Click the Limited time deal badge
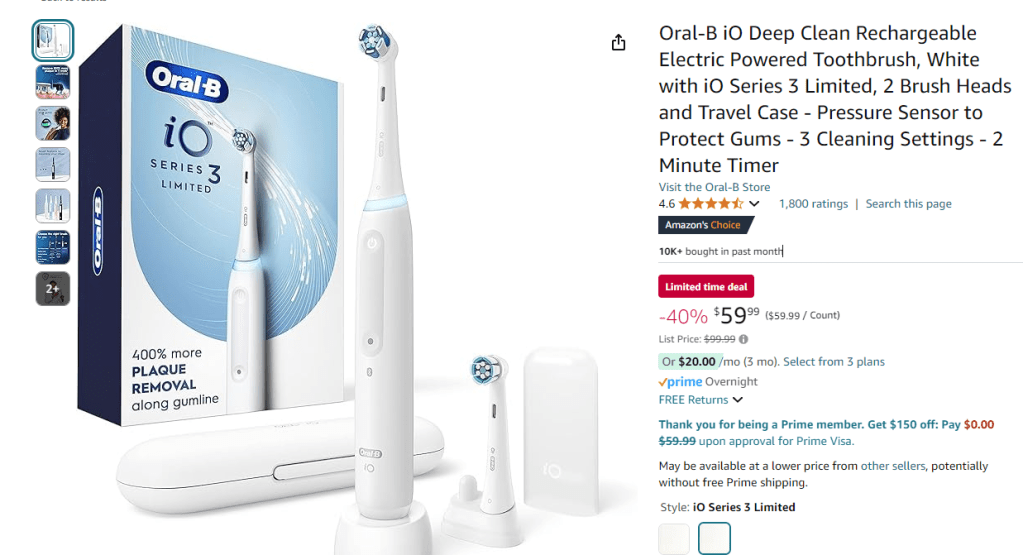1023x555 pixels. [706, 286]
